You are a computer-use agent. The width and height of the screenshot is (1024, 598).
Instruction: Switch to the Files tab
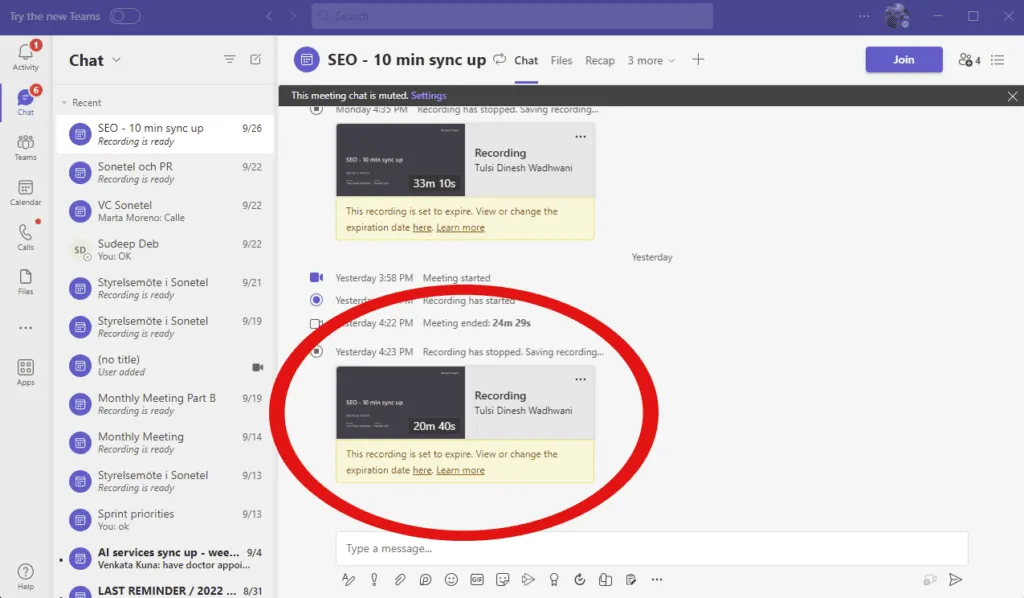[x=561, y=60]
